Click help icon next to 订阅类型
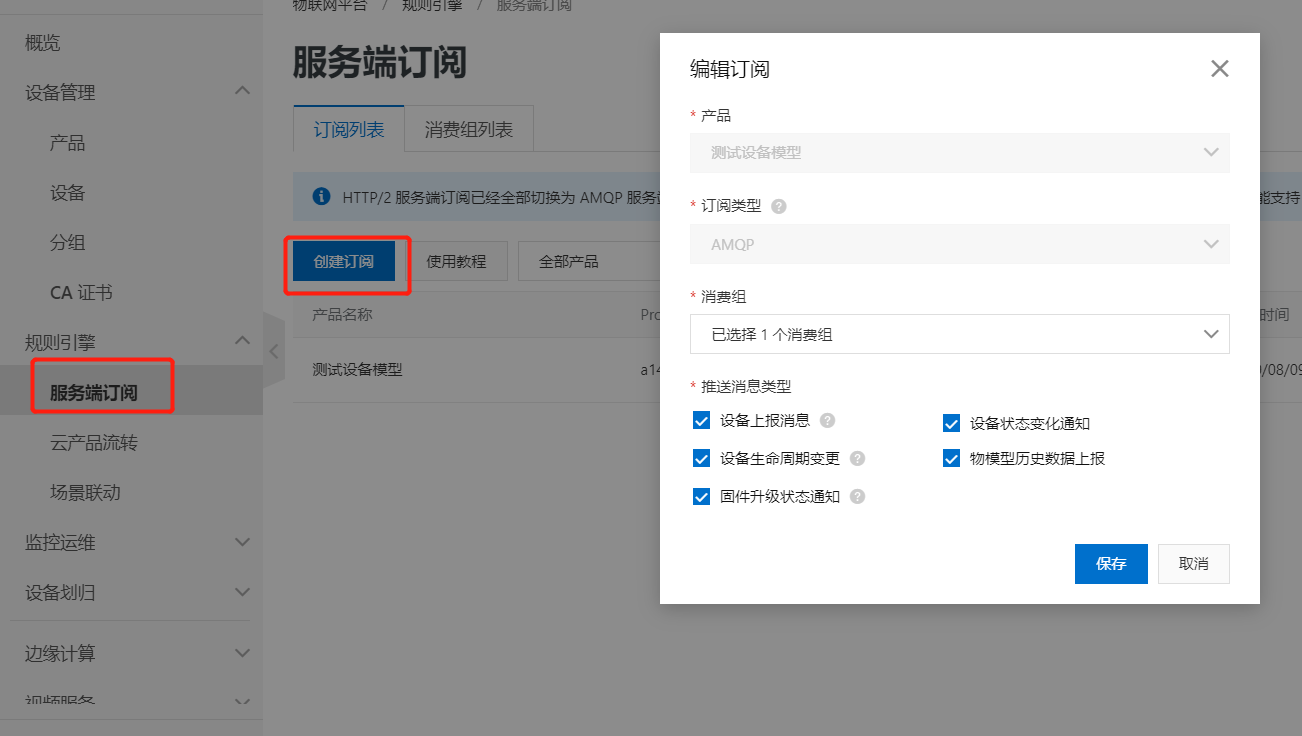 (779, 206)
